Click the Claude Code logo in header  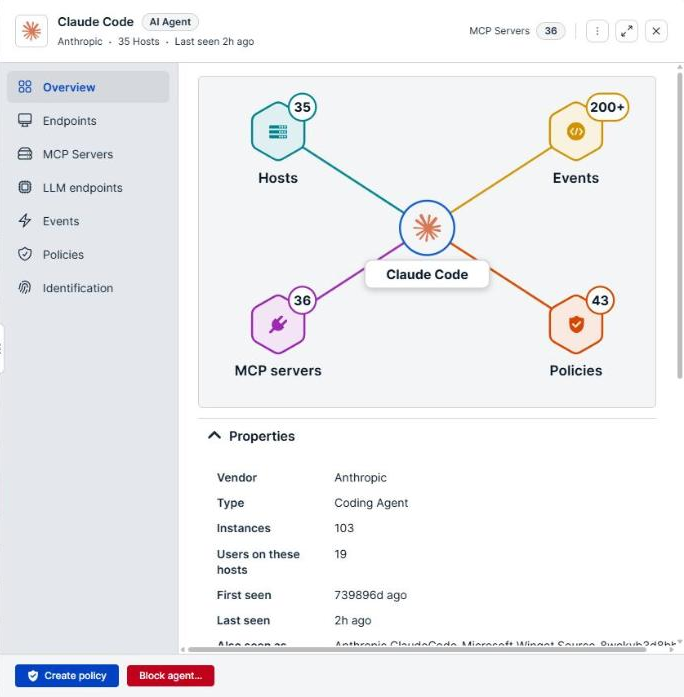31,31
